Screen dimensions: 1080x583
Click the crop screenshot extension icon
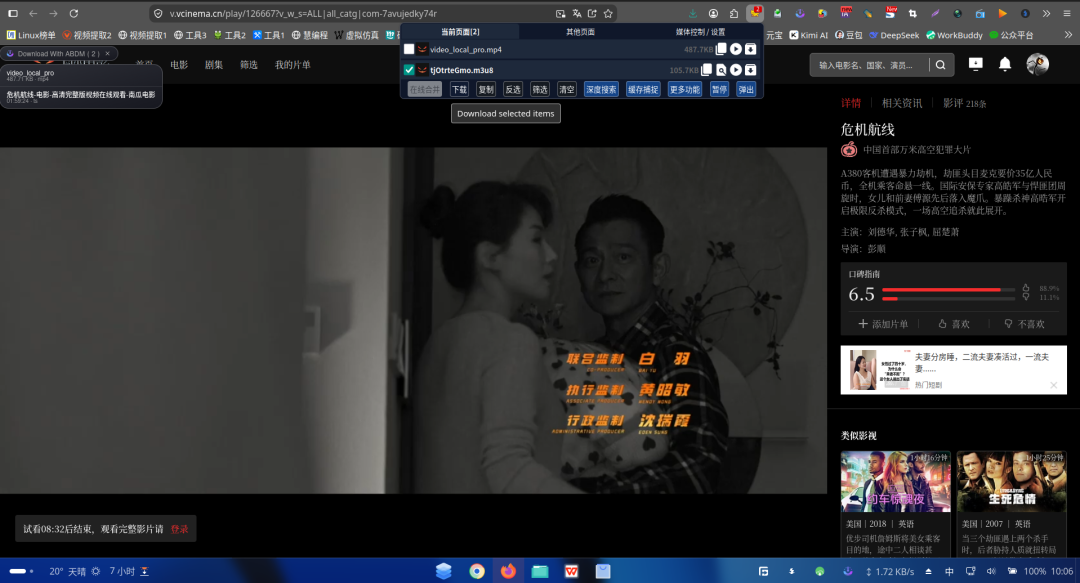913,13
